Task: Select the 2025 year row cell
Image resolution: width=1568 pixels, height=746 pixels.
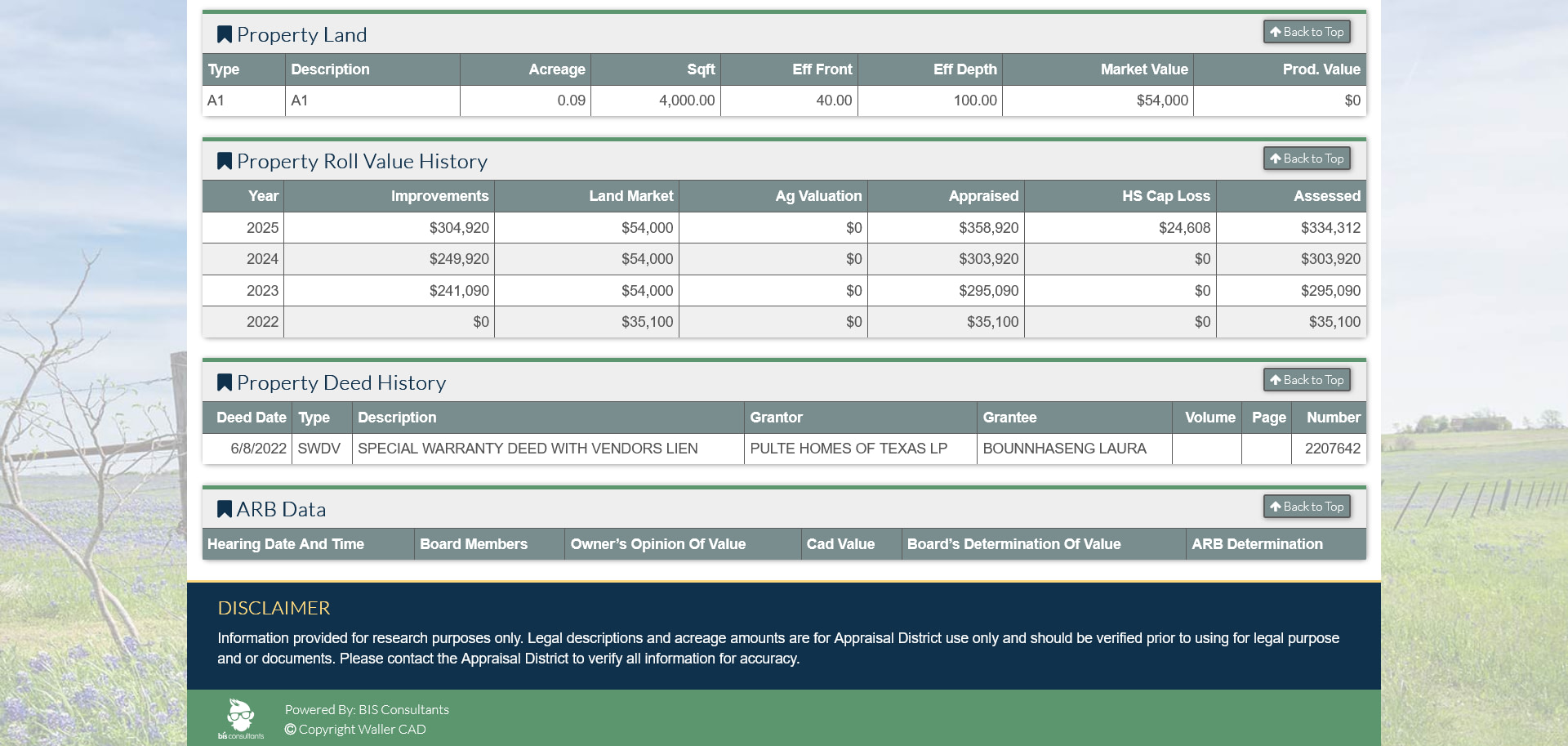Action: [x=243, y=228]
